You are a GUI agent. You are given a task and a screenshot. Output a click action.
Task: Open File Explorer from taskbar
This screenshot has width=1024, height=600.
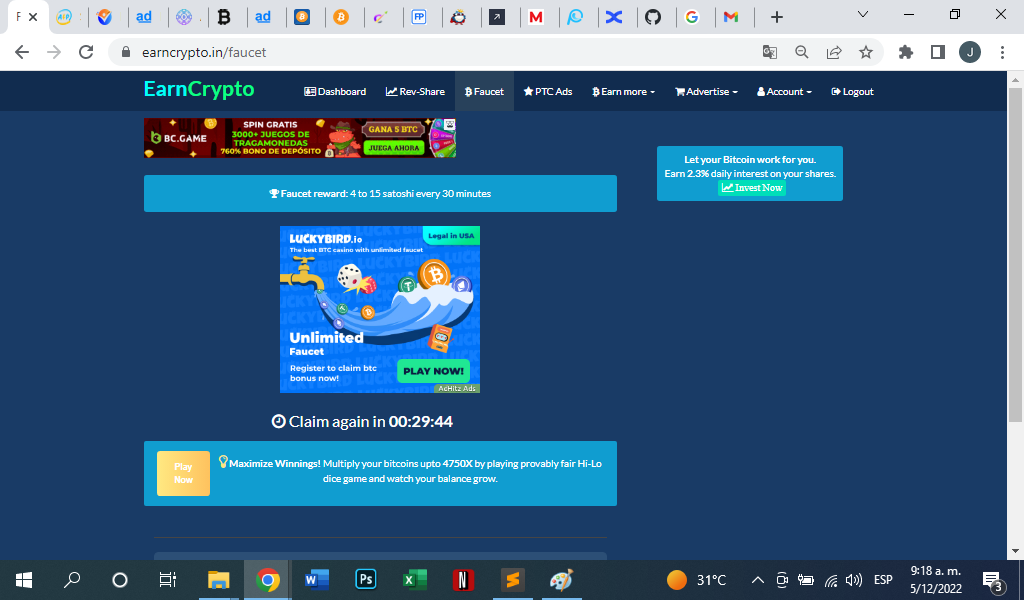[x=218, y=580]
